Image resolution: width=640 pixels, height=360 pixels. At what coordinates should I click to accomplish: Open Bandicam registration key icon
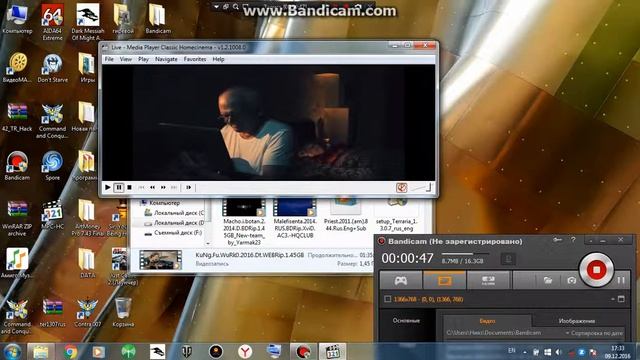[558, 240]
